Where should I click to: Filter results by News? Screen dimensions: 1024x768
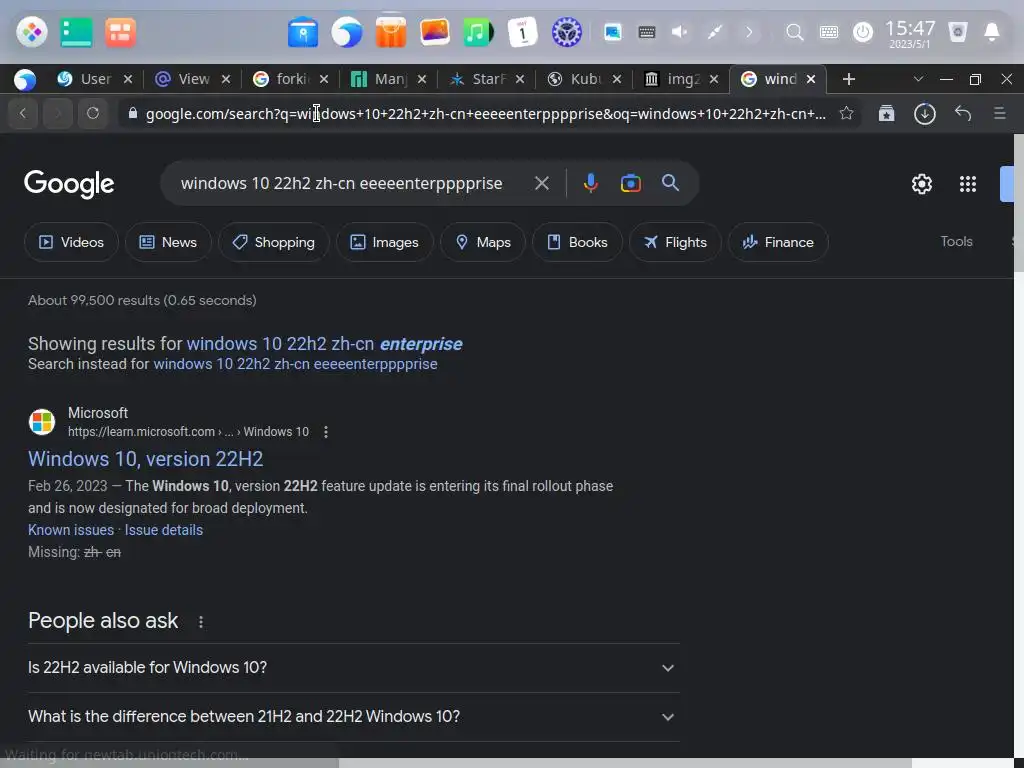168,242
